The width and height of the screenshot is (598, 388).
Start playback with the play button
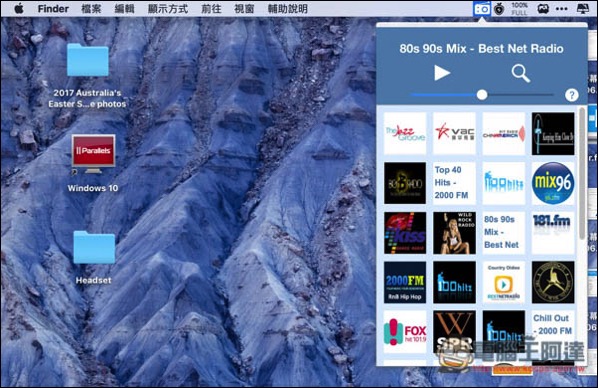point(442,72)
